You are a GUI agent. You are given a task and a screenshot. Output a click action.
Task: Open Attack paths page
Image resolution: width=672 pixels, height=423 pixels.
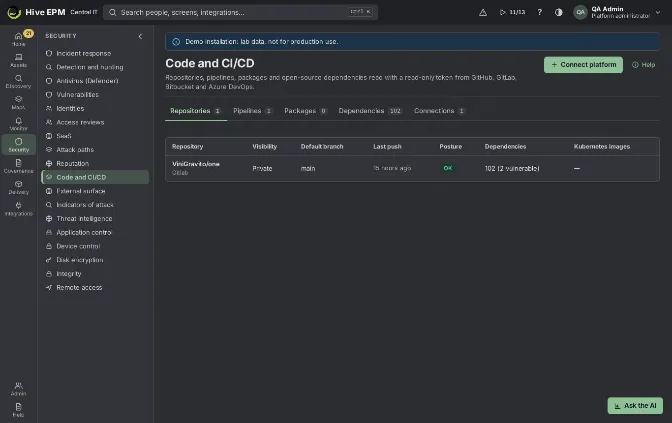[95, 150]
